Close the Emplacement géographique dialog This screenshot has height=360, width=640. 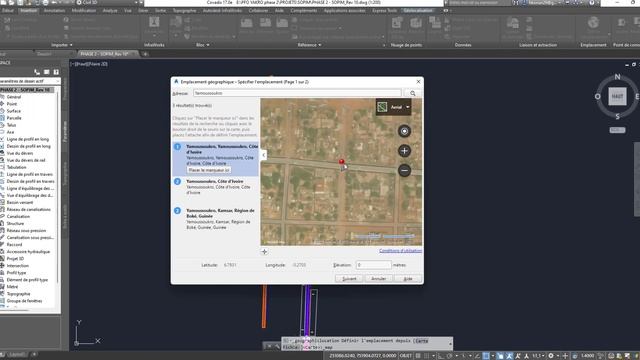(x=418, y=82)
